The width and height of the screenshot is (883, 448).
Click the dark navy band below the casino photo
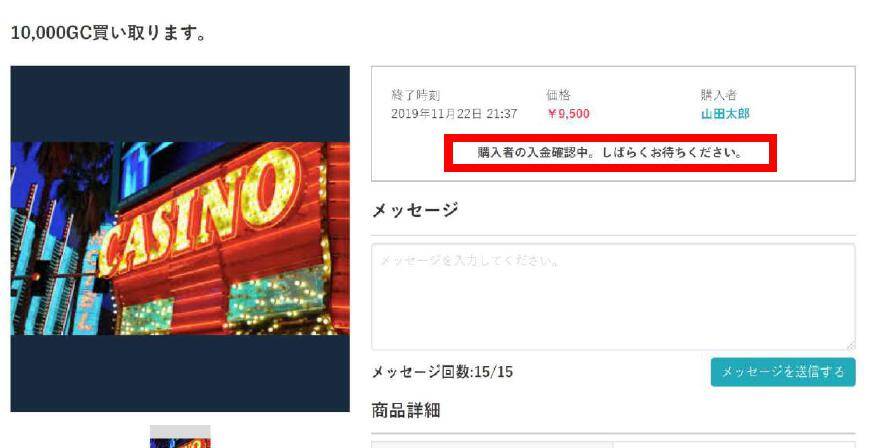[x=180, y=373]
